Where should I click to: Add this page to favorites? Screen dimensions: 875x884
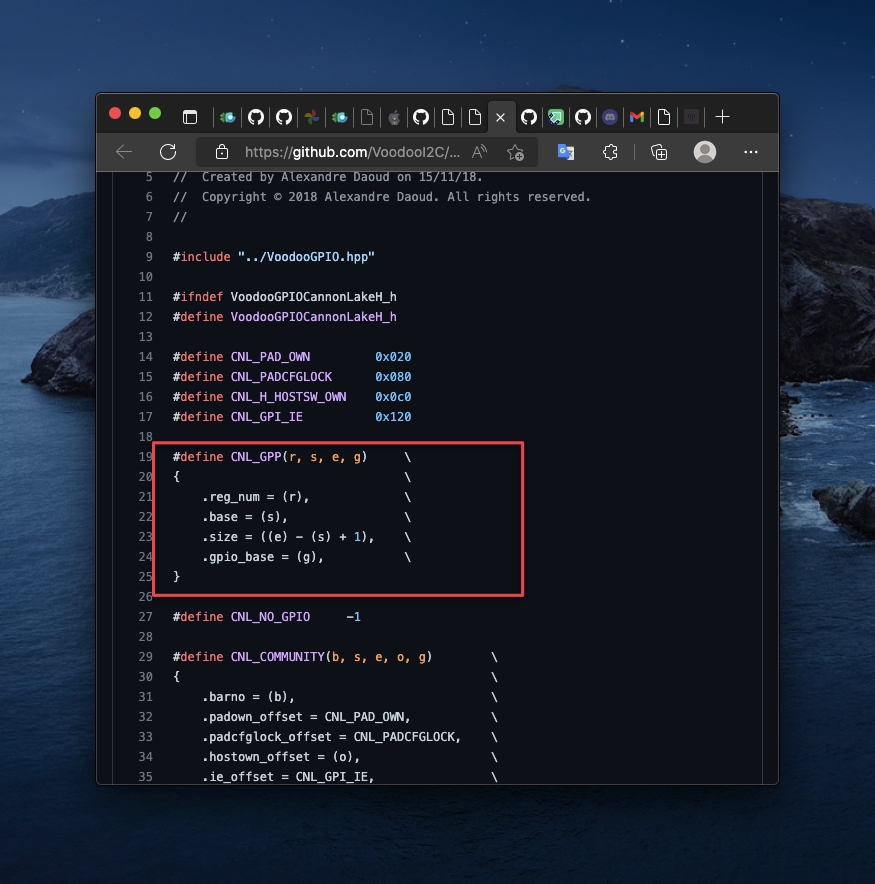[515, 152]
